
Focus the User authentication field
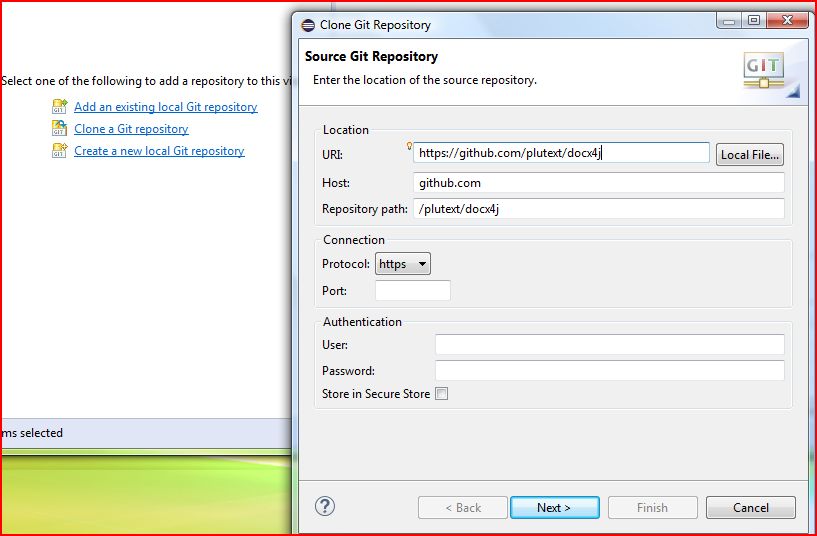coord(610,344)
